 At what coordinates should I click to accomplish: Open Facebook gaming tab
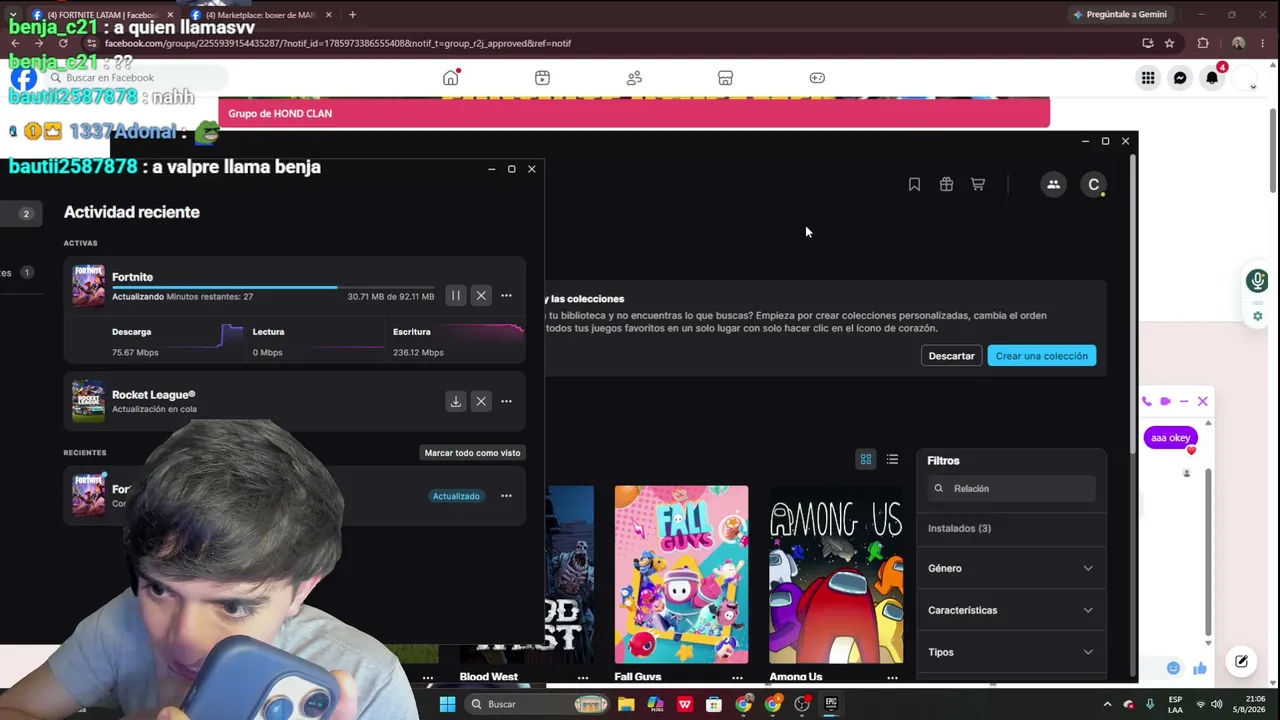[x=817, y=78]
